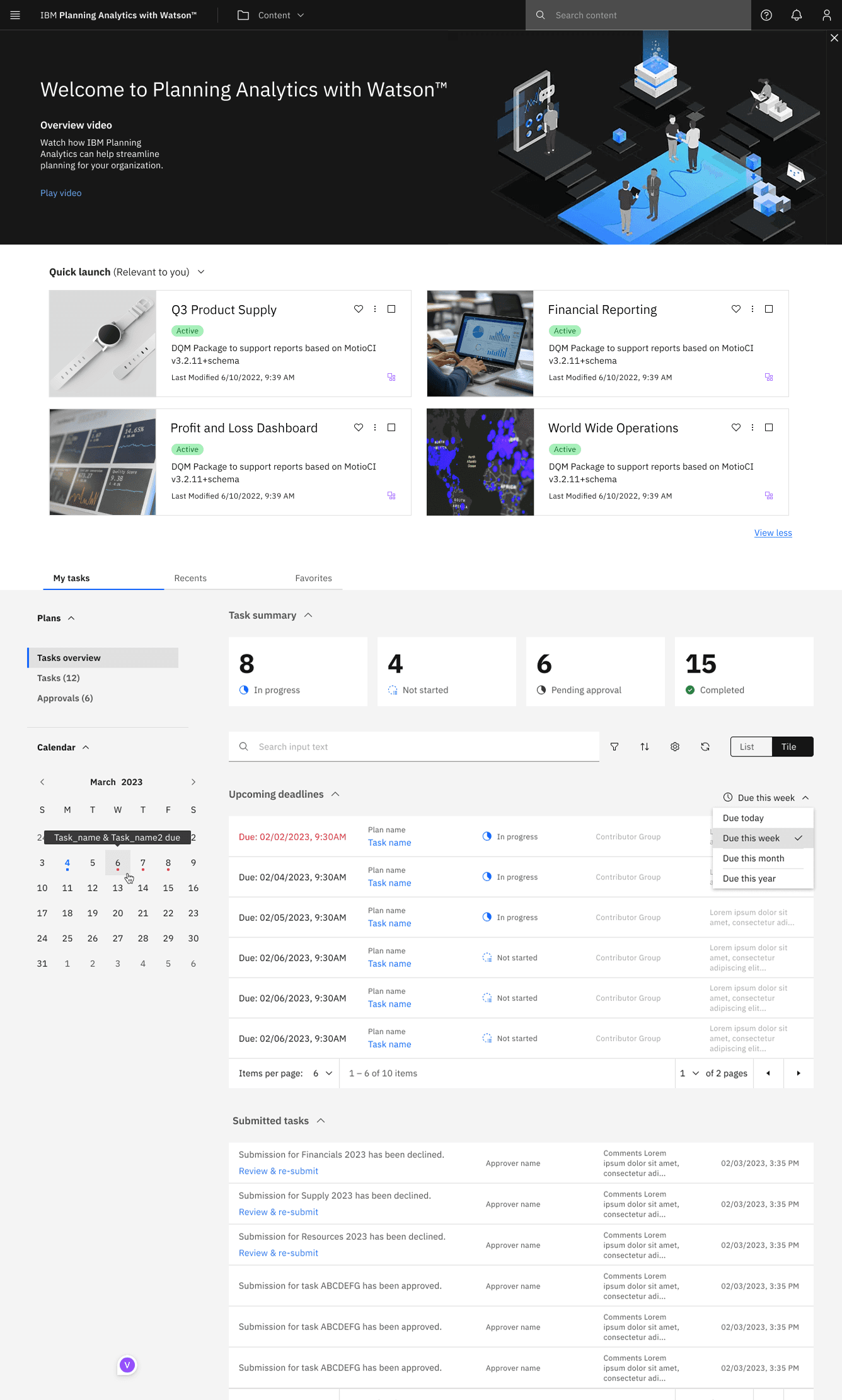Favorite the World Wide Operations card
Viewport: 842px width, 1400px height.
click(736, 427)
